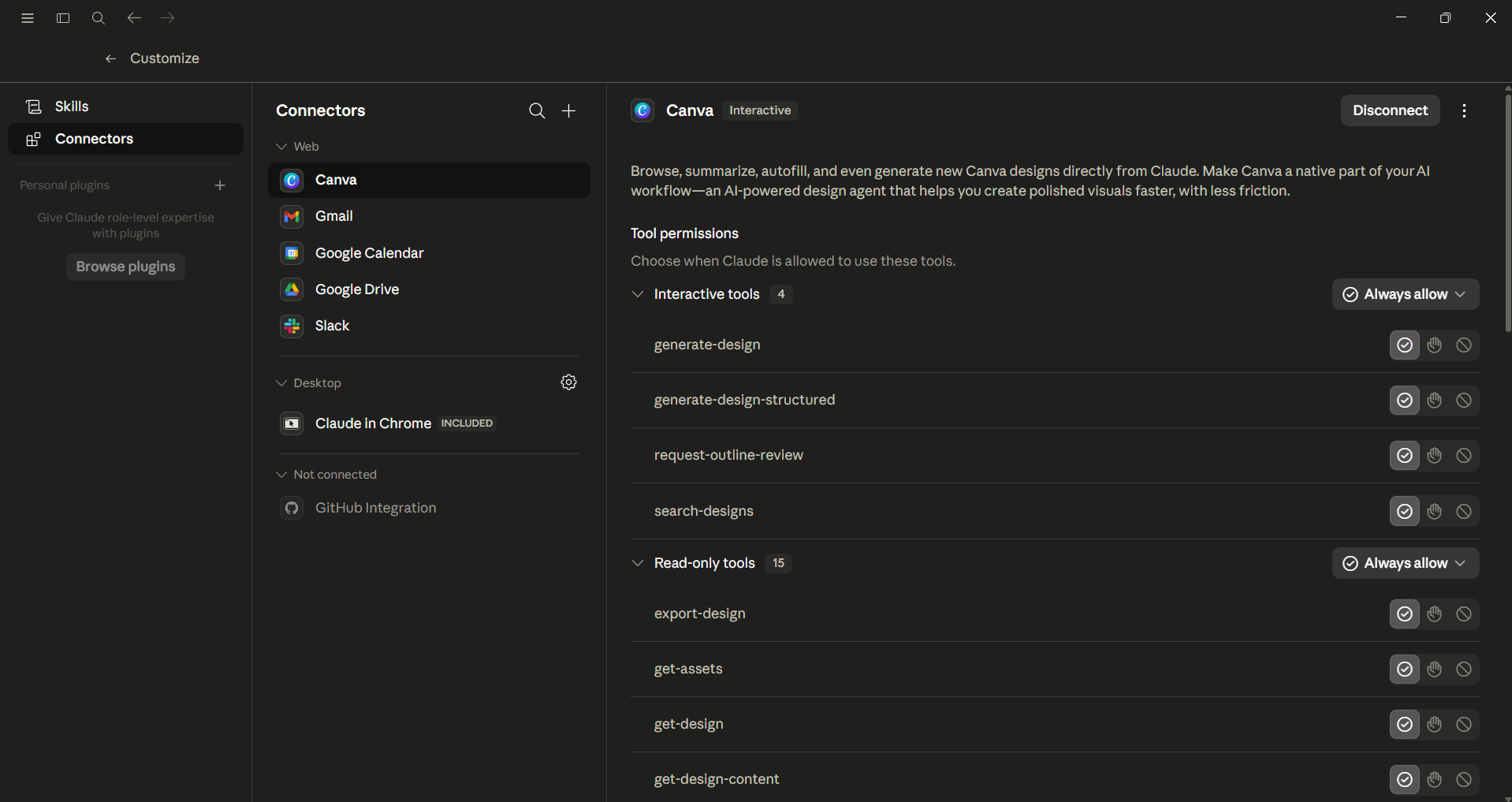Select Connectors in the left sidebar
The height and width of the screenshot is (802, 1512).
click(125, 139)
